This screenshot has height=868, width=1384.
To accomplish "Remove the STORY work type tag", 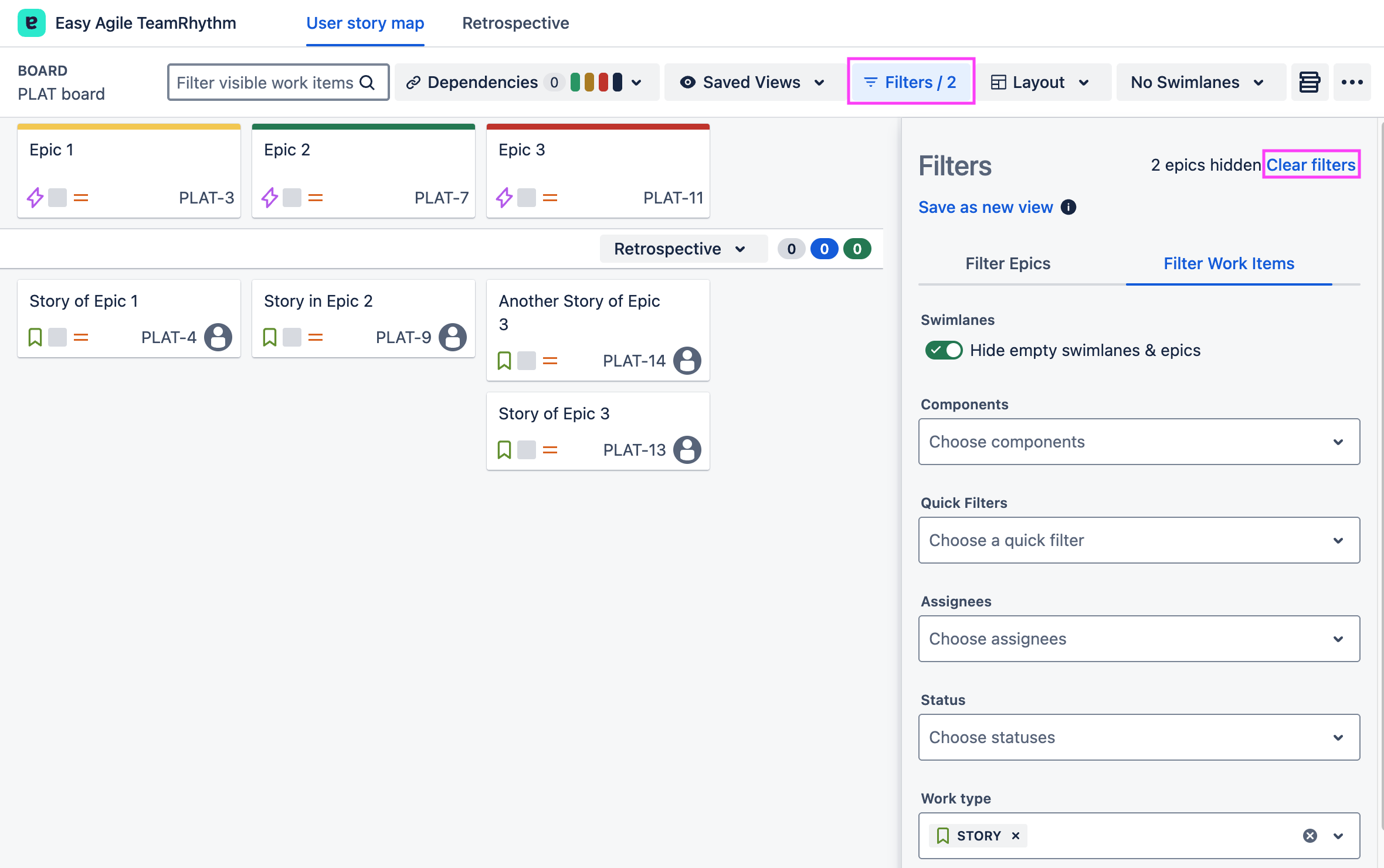I will tap(1016, 836).
